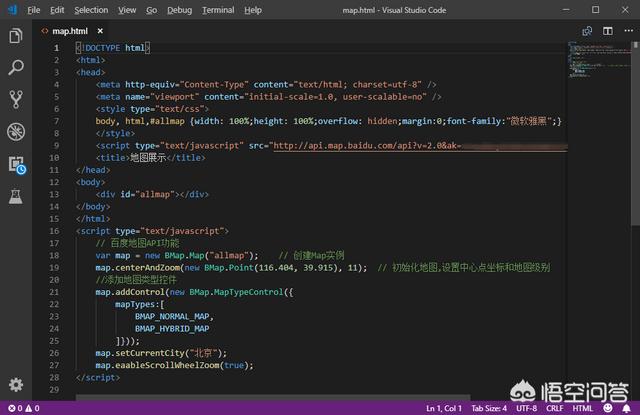Open the Manage gear settings icon

[x=15, y=384]
